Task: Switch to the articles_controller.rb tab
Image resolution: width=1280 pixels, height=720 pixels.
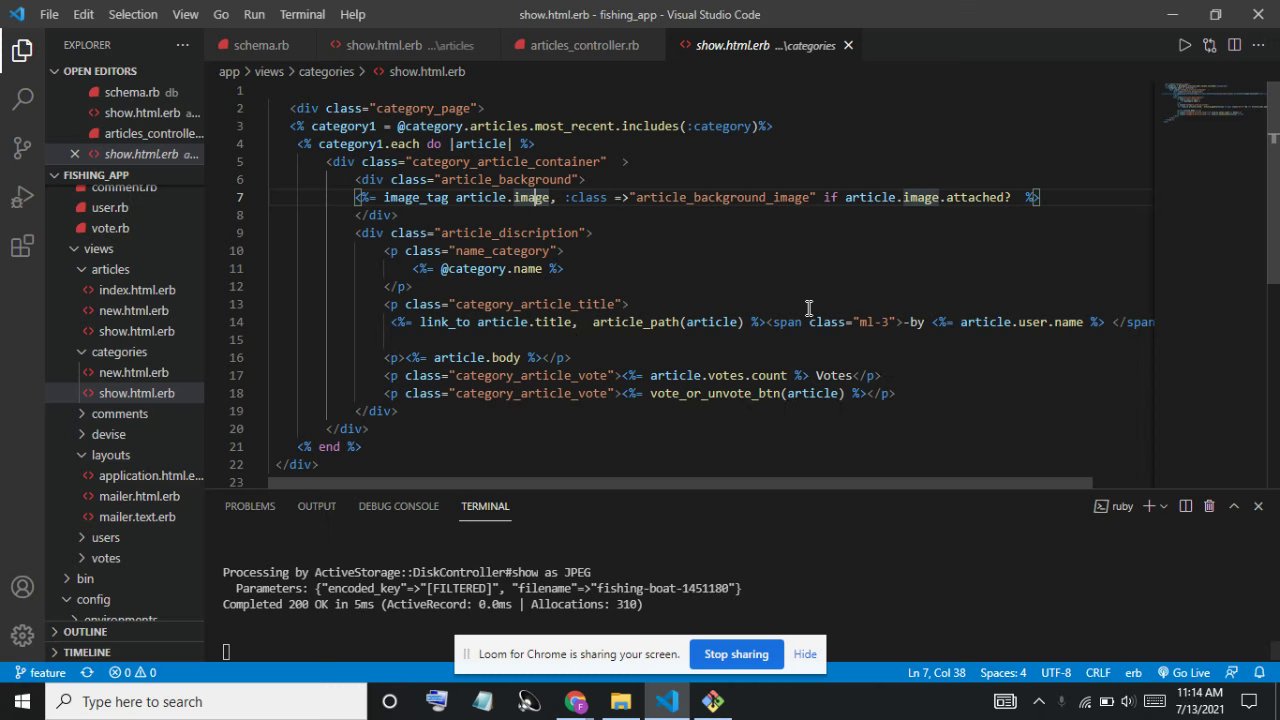Action: coord(584,45)
